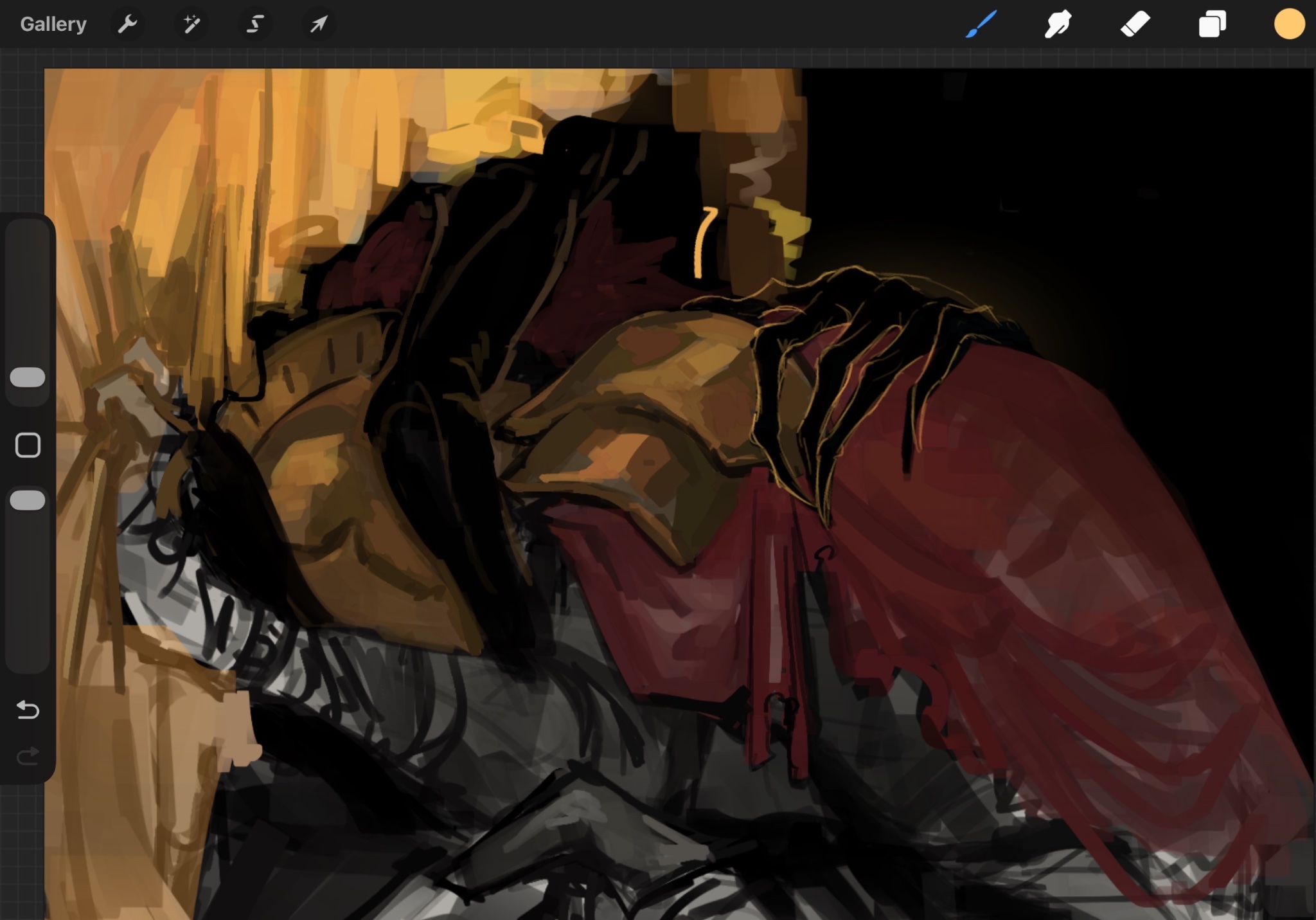
Task: Open the Layers panel
Action: (1212, 24)
